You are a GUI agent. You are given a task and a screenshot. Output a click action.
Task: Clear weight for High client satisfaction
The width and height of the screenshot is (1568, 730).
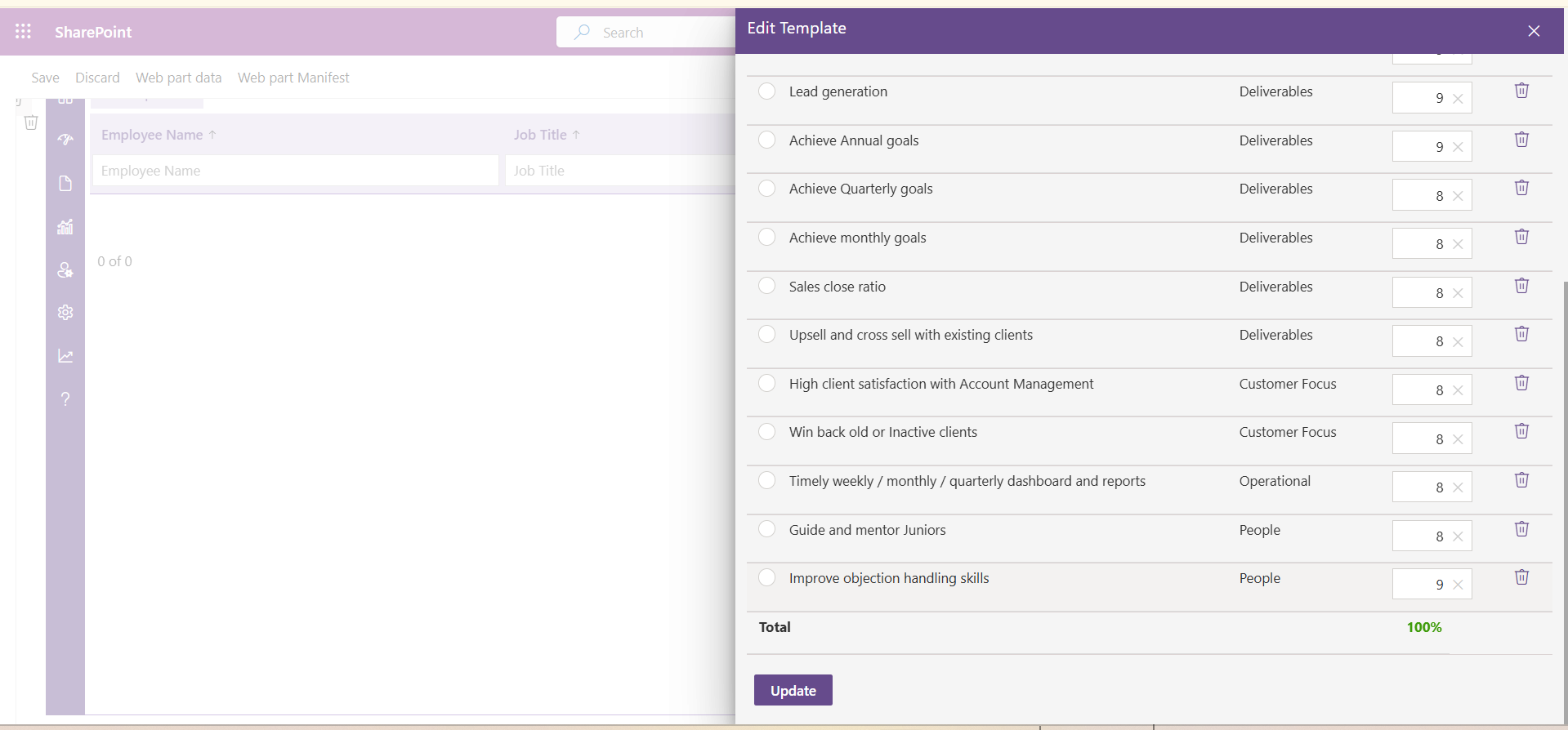(x=1458, y=390)
